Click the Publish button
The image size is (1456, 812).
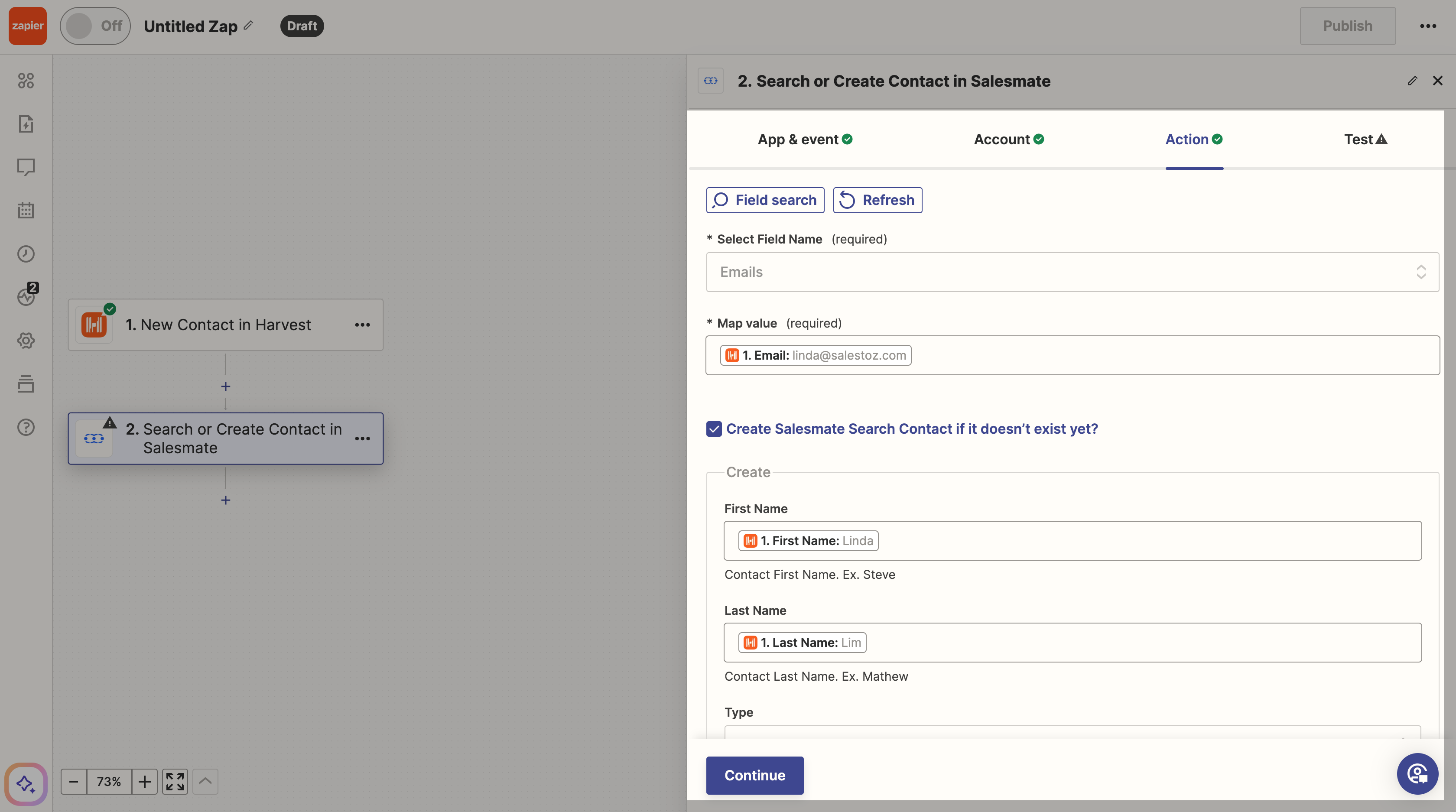coord(1348,26)
